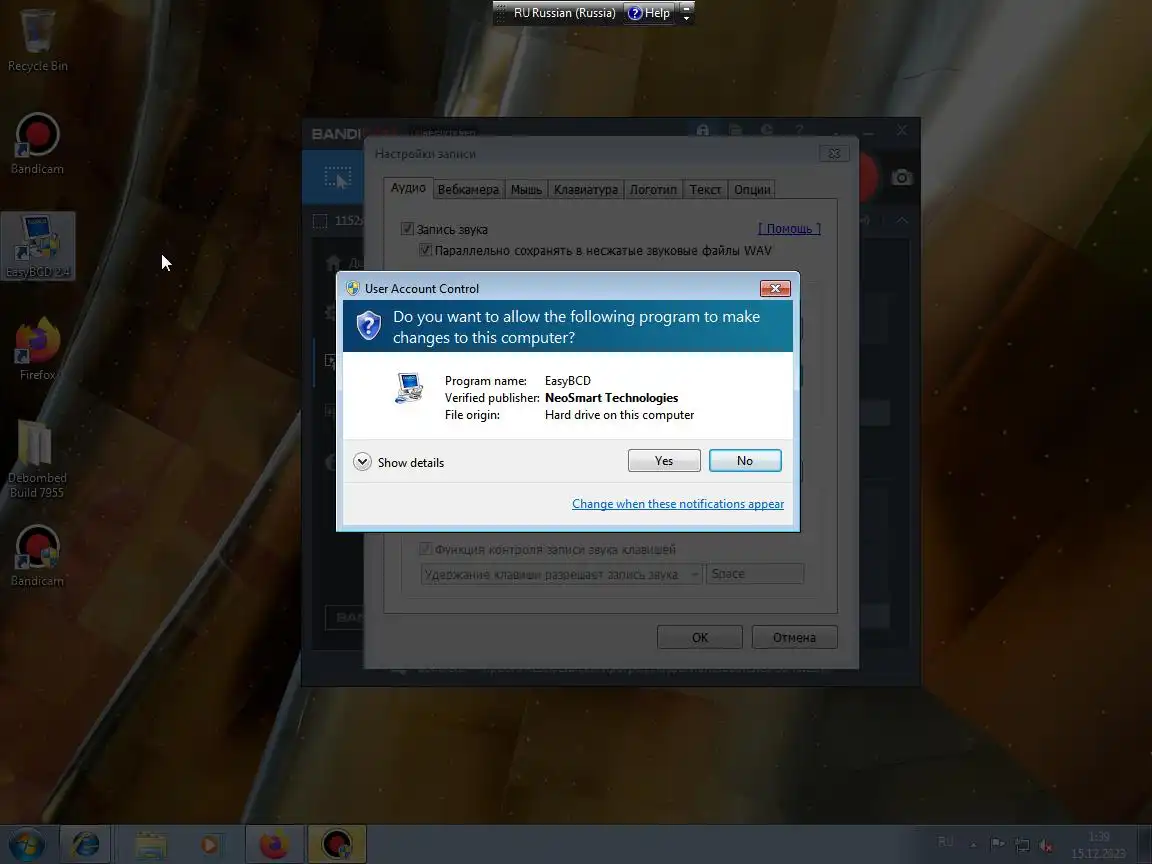Click the EasyBCD program icon in the UAC dialog
The image size is (1152, 864).
(408, 387)
